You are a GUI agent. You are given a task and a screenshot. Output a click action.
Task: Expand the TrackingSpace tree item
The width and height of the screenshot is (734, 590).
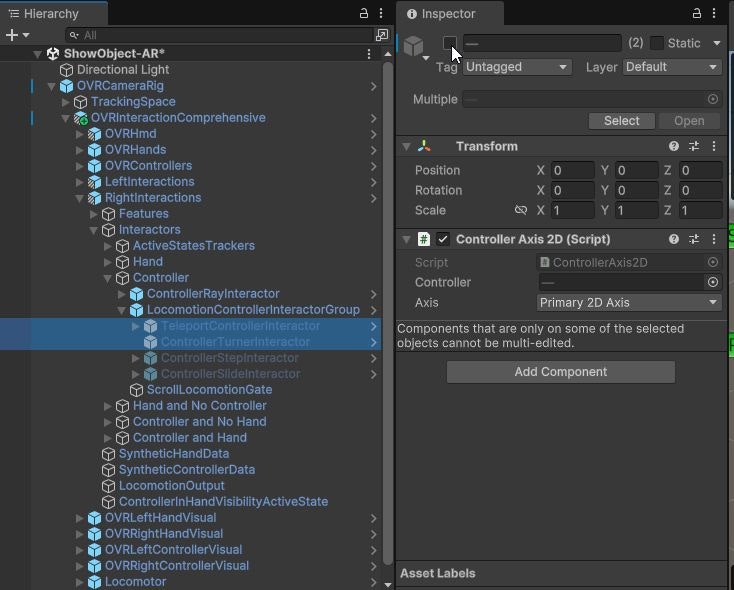[66, 102]
